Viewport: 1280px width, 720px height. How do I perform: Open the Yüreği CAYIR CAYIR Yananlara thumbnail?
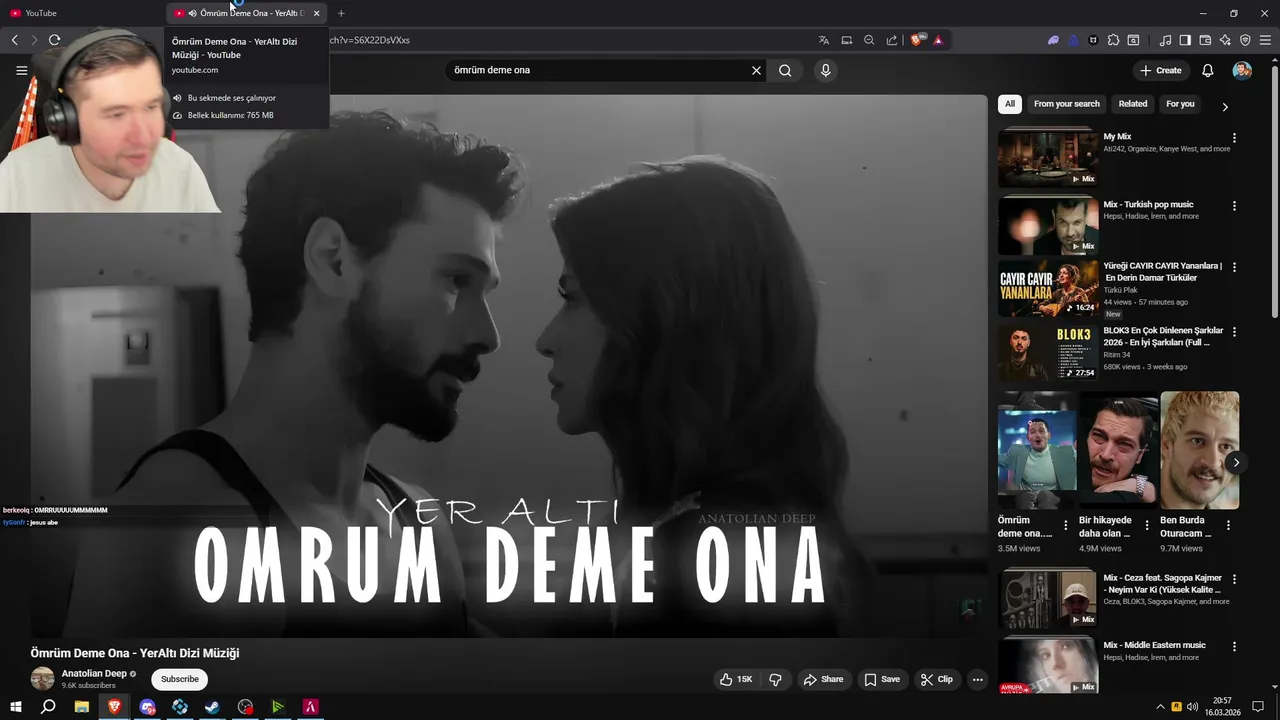(1048, 288)
